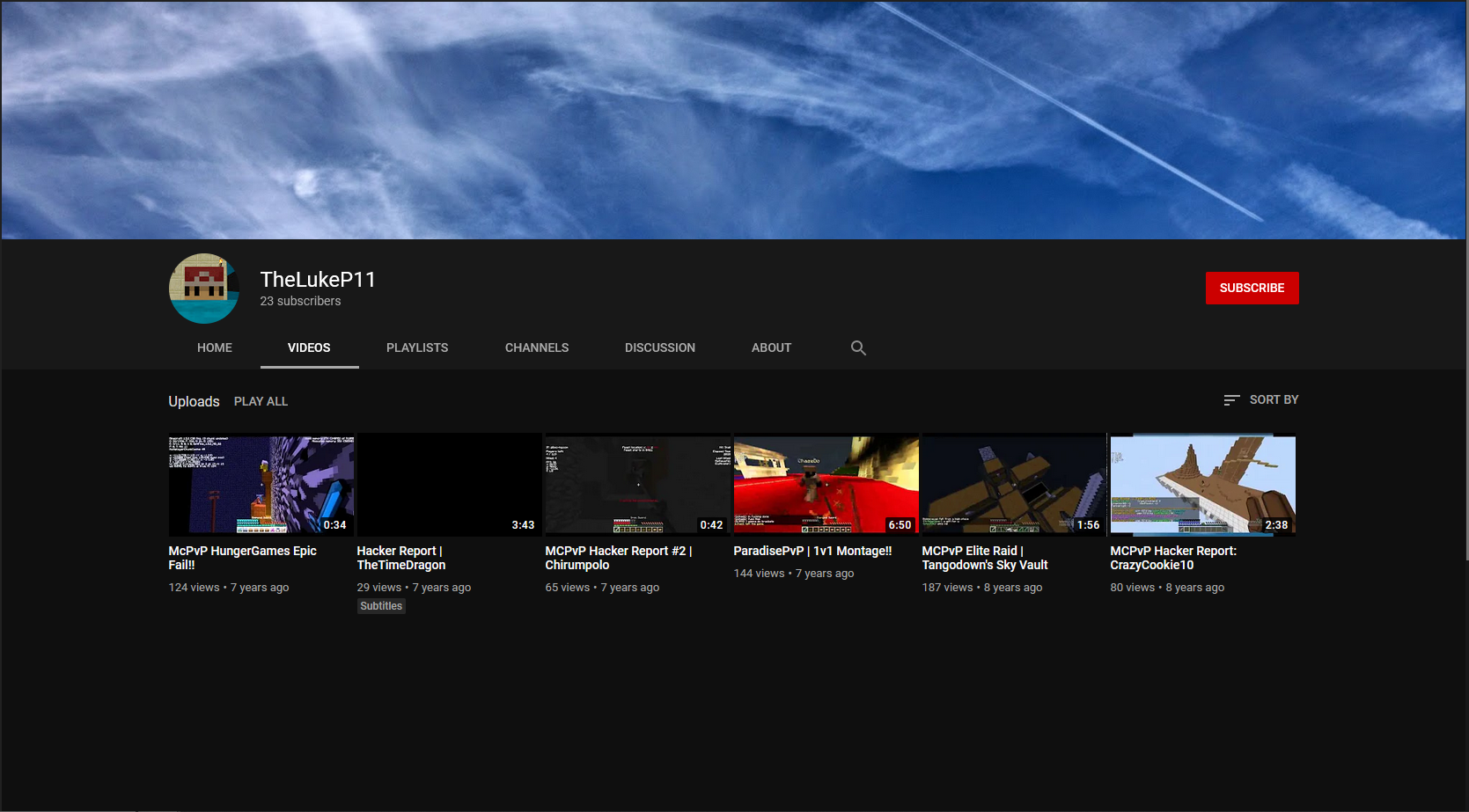Click the channel search magnifier icon
This screenshot has height=812, width=1469.
coord(858,347)
